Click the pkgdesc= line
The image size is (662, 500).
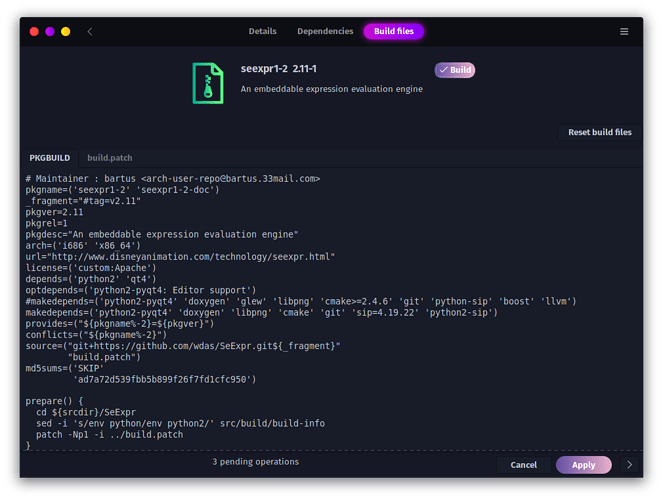tap(162, 234)
